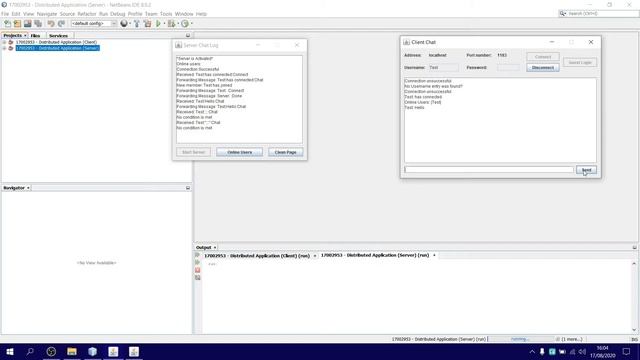The image size is (640, 360).
Task: Minimize the Navigator panel
Action: tap(188, 188)
